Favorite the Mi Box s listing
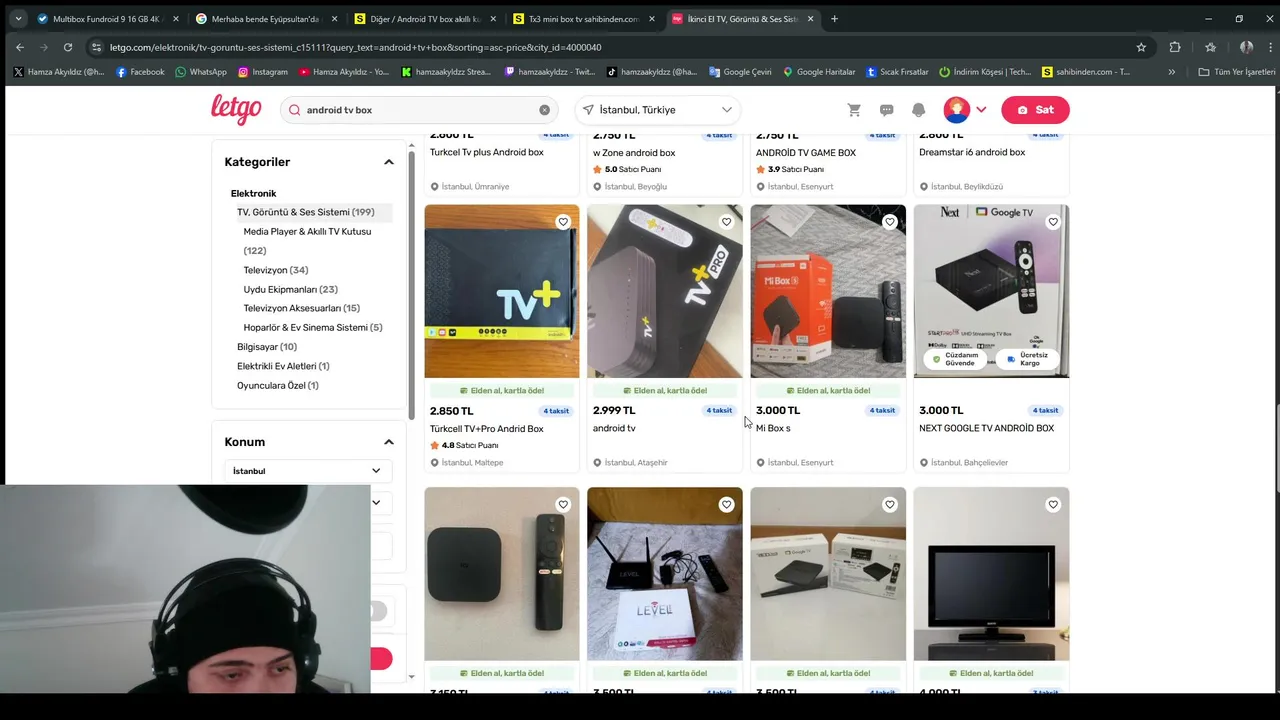The width and height of the screenshot is (1280, 720). (x=889, y=222)
